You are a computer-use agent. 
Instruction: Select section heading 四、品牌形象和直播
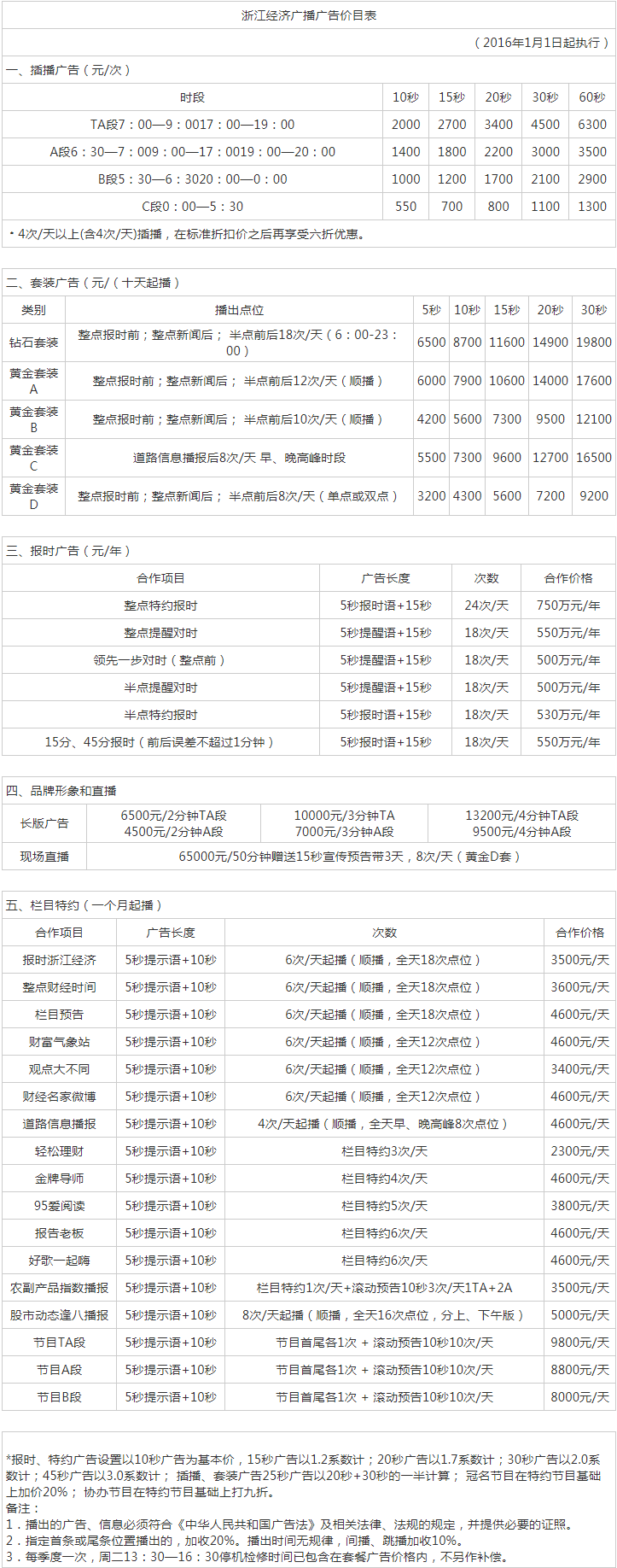pyautogui.click(x=61, y=791)
